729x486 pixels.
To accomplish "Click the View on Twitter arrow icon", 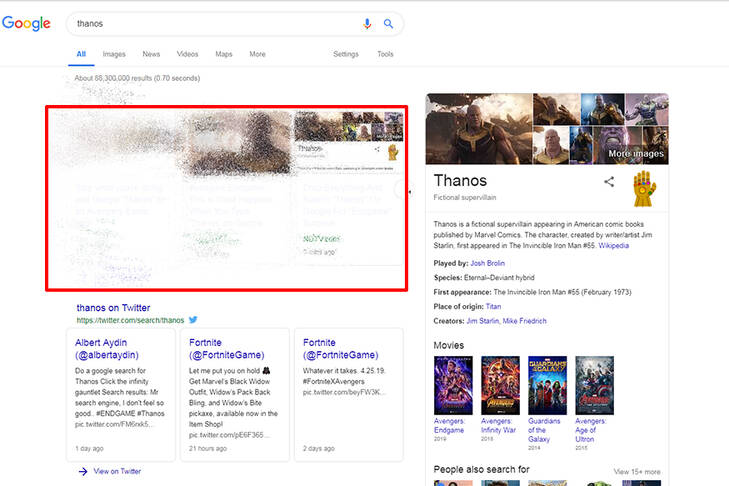I will 83,471.
